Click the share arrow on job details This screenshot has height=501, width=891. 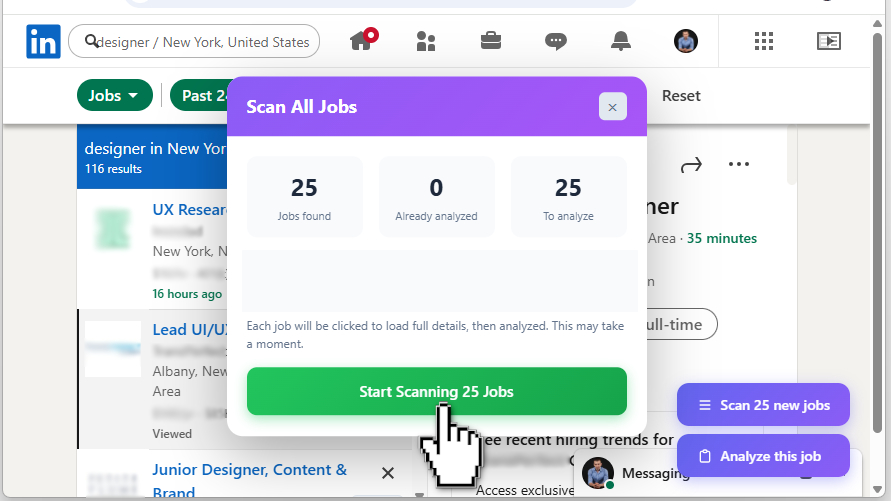690,164
